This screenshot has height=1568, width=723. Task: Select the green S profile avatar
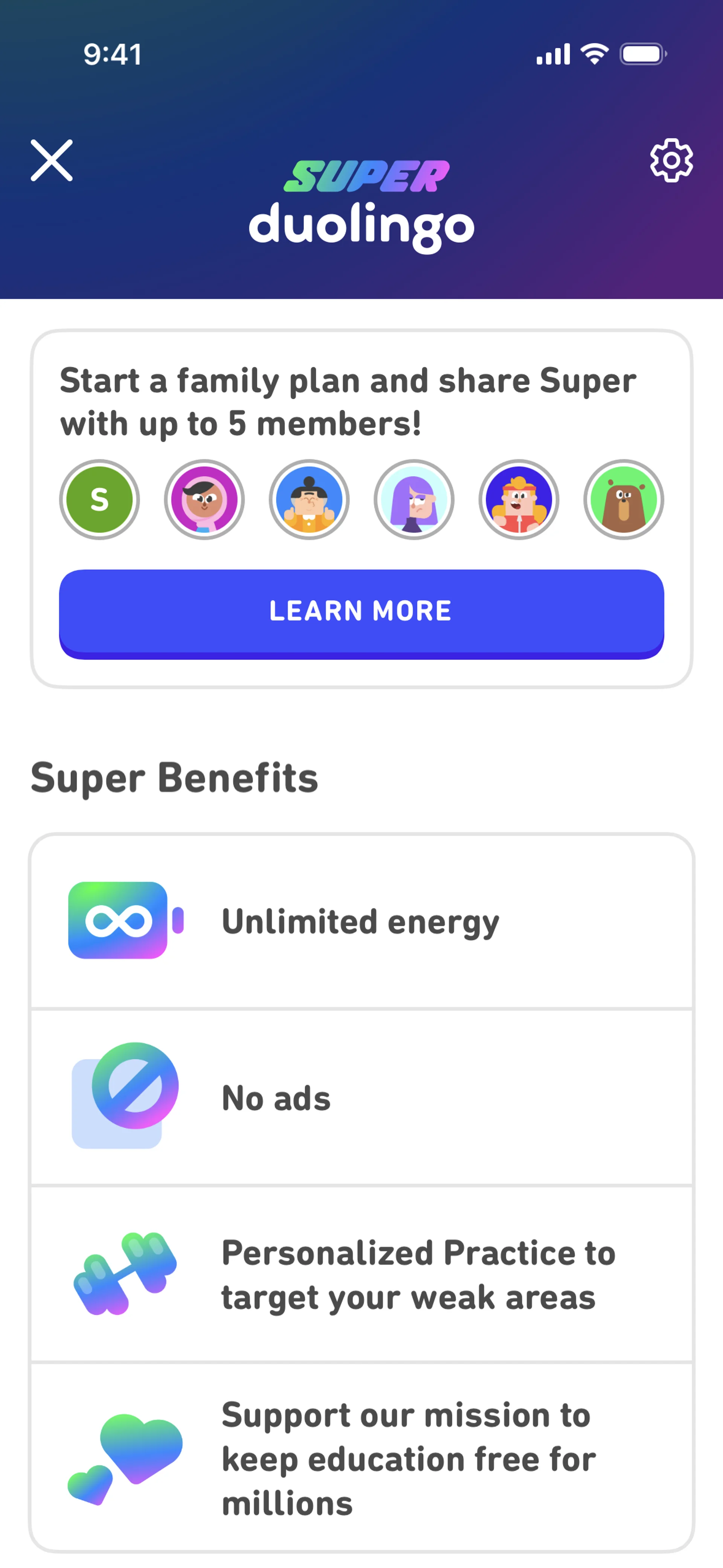click(99, 500)
